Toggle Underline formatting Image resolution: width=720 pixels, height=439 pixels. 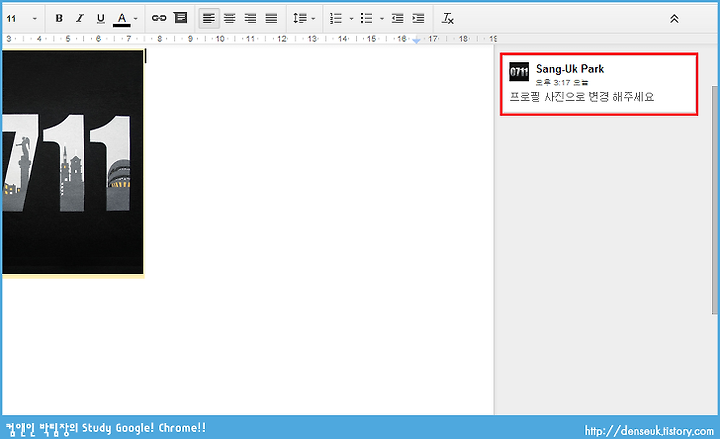(101, 18)
